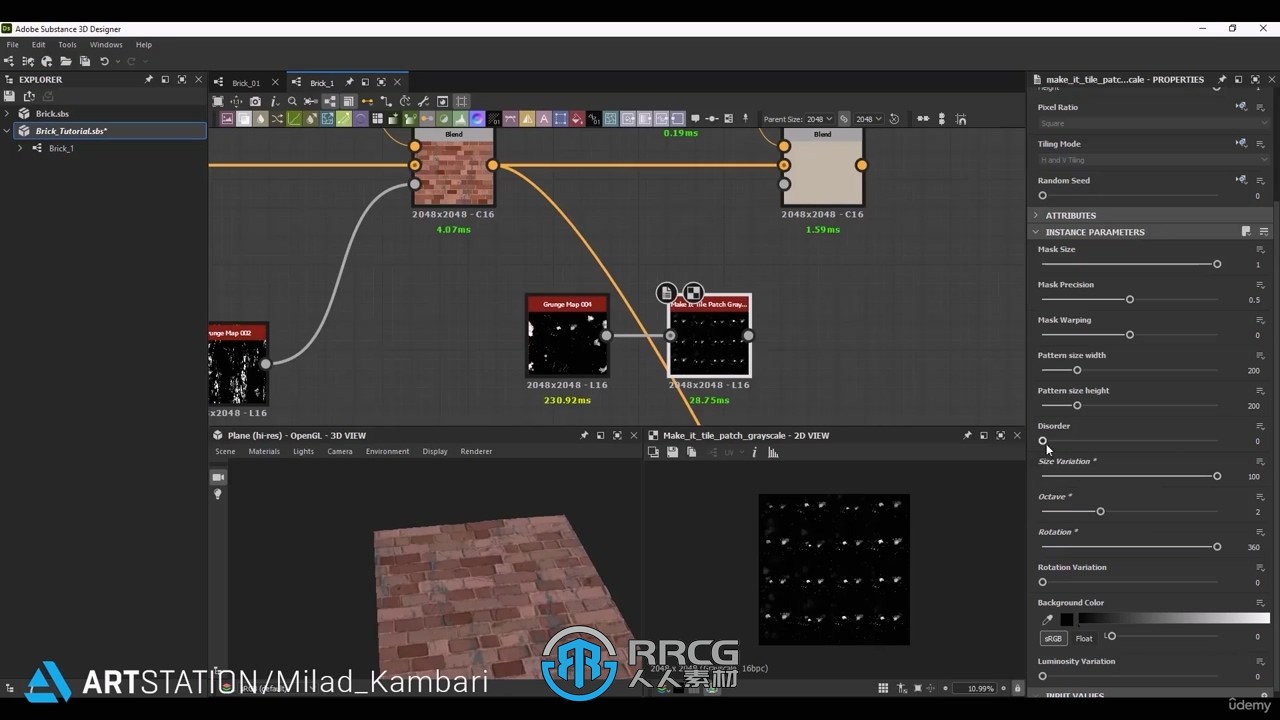Pin the Explorer panel

click(149, 79)
